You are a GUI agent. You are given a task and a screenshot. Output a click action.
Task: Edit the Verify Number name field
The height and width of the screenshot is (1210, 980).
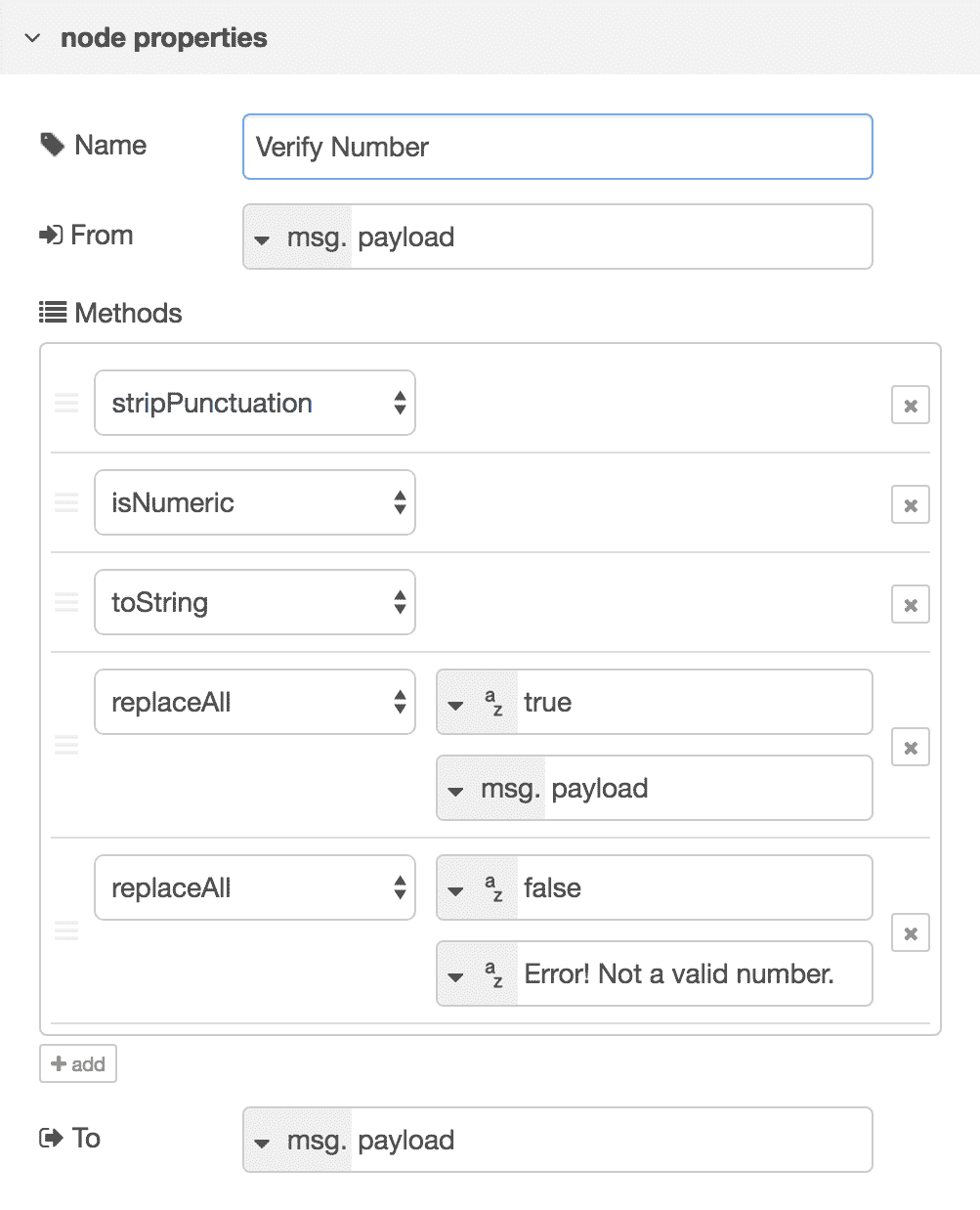click(x=557, y=147)
